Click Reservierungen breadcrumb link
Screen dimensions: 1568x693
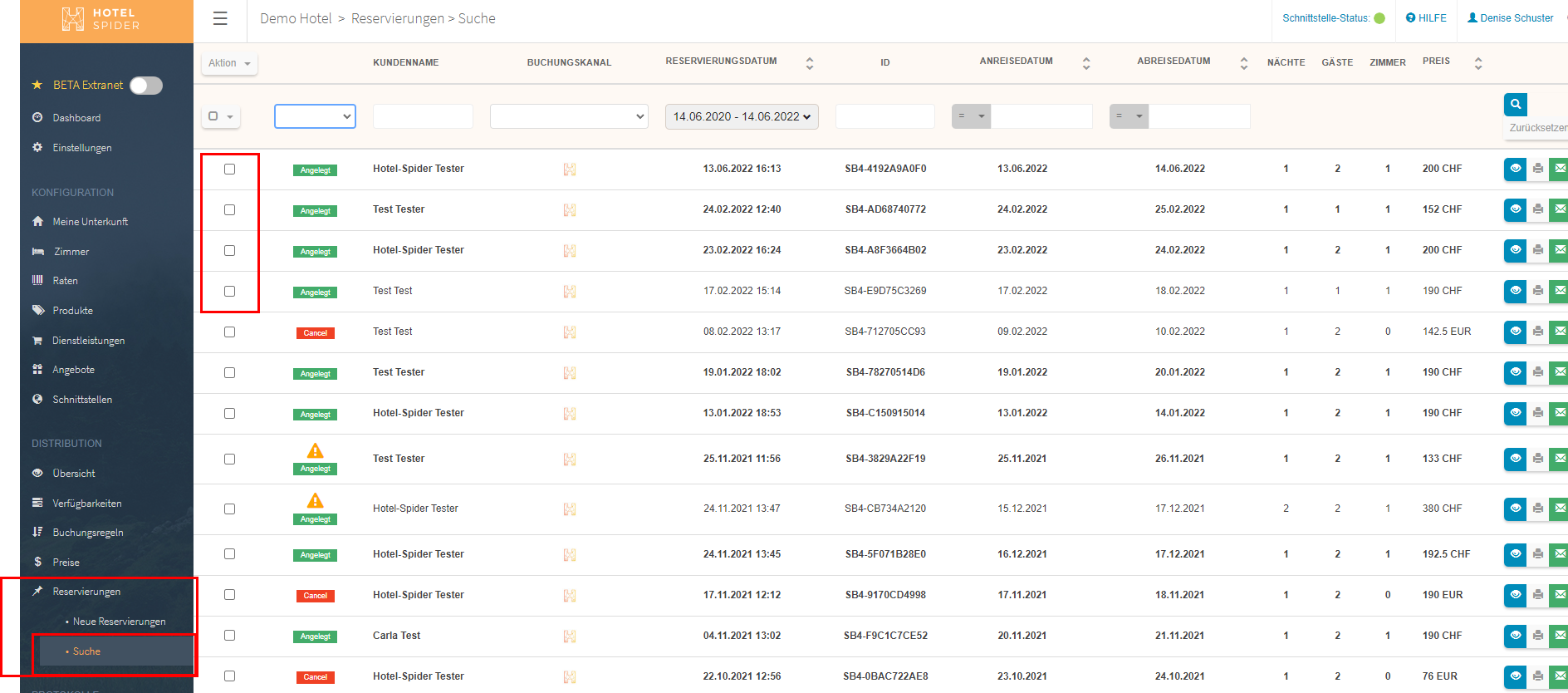tap(397, 18)
